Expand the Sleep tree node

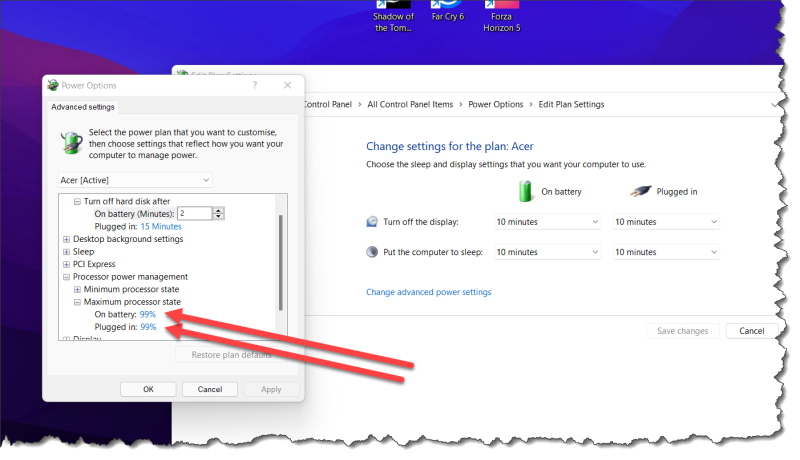67,252
